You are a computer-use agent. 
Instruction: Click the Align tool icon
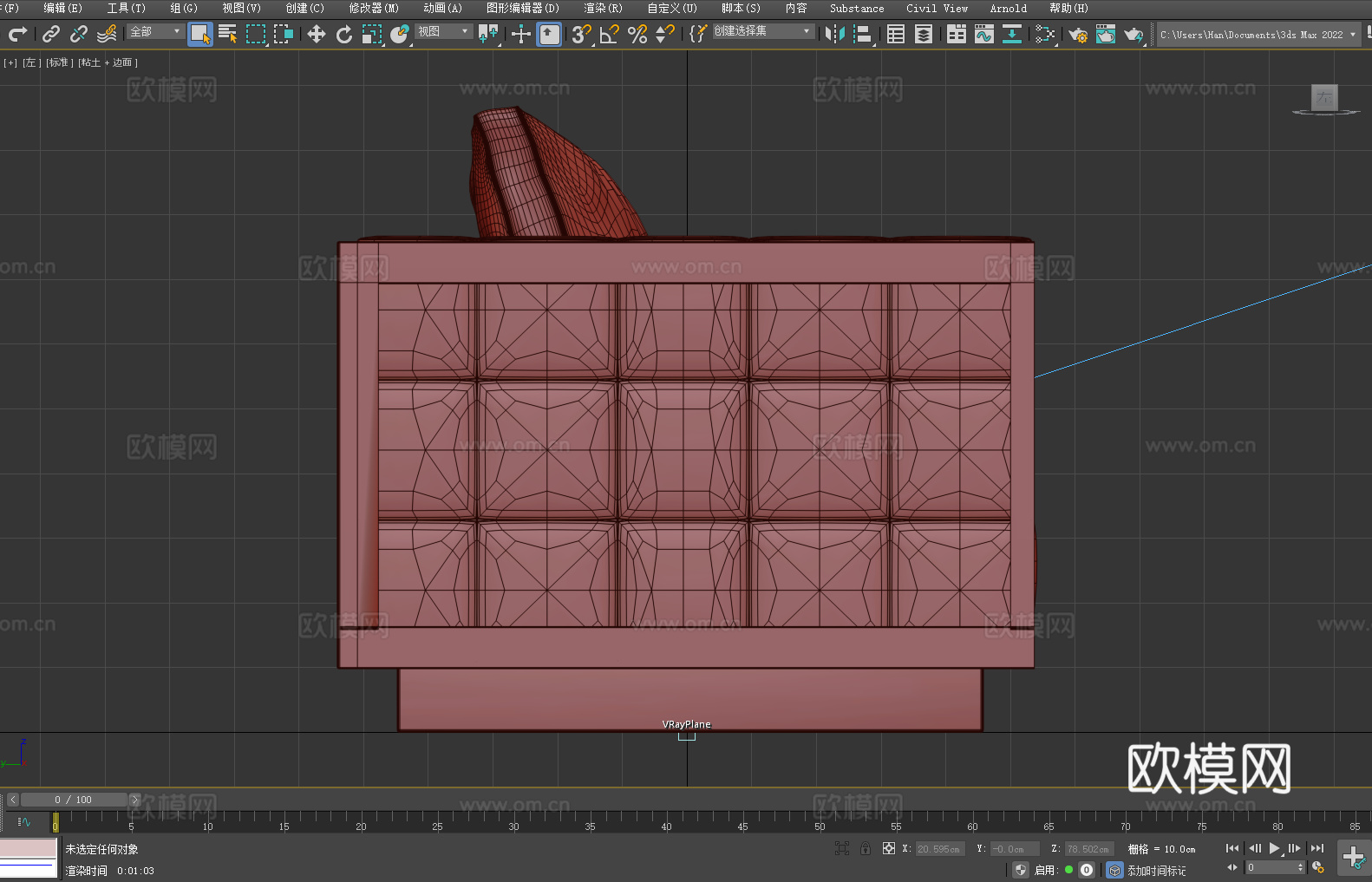coord(863,34)
